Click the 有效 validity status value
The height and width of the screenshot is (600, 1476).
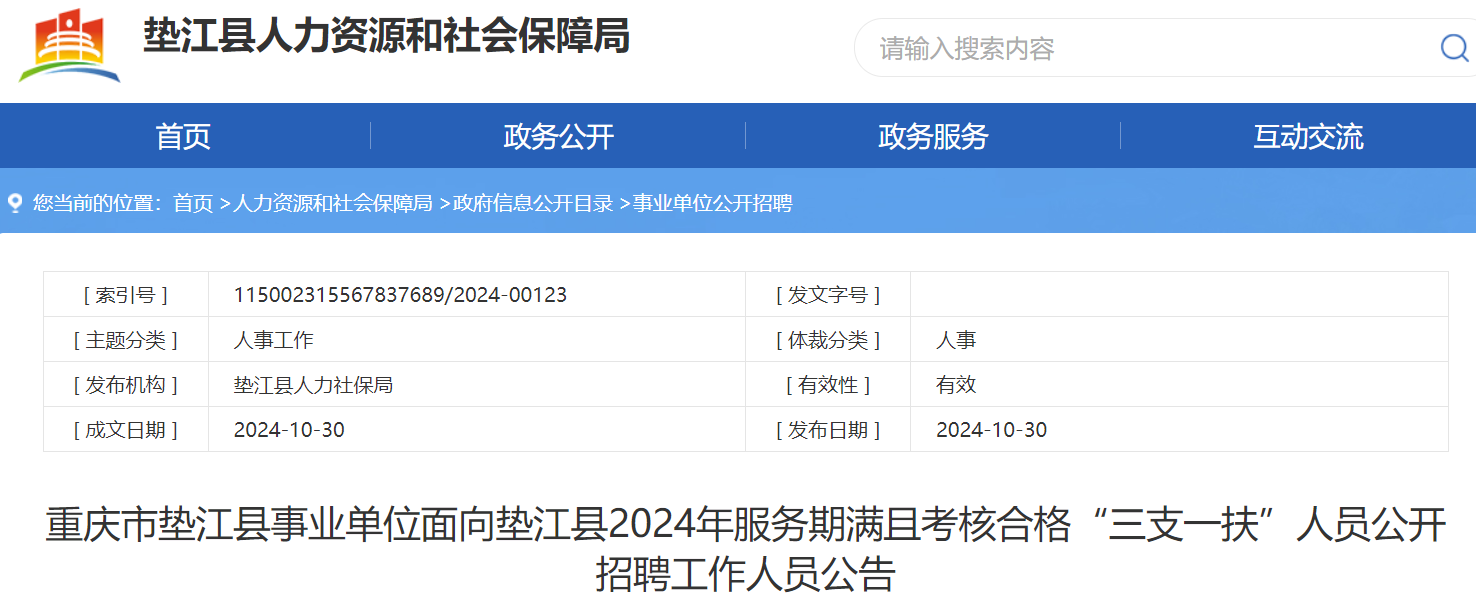(x=956, y=385)
